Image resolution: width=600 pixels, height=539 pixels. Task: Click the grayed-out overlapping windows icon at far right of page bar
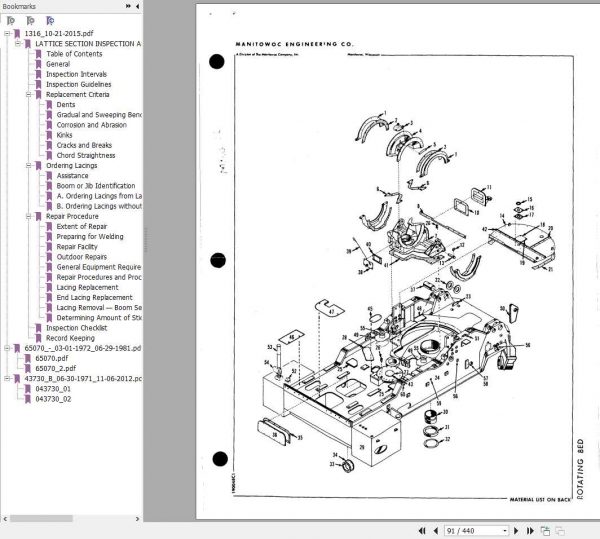point(560,531)
